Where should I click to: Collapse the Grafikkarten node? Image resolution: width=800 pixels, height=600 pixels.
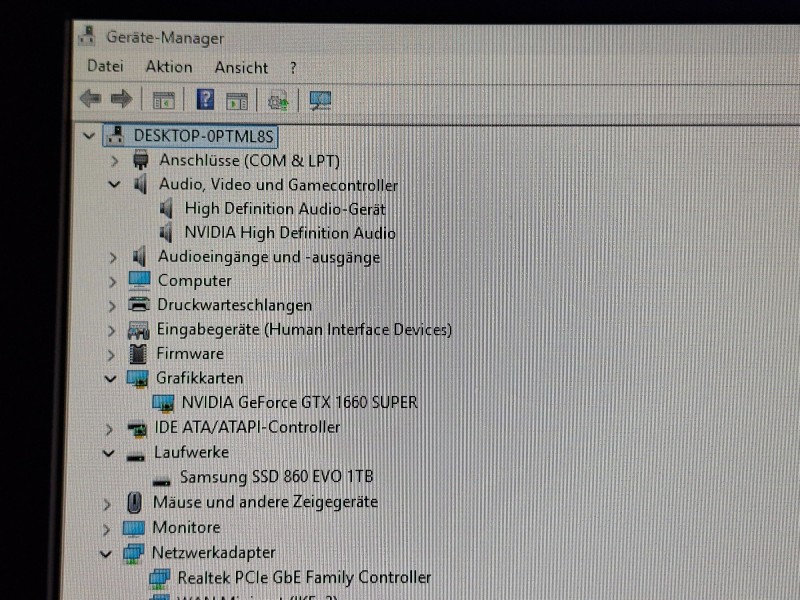point(110,378)
